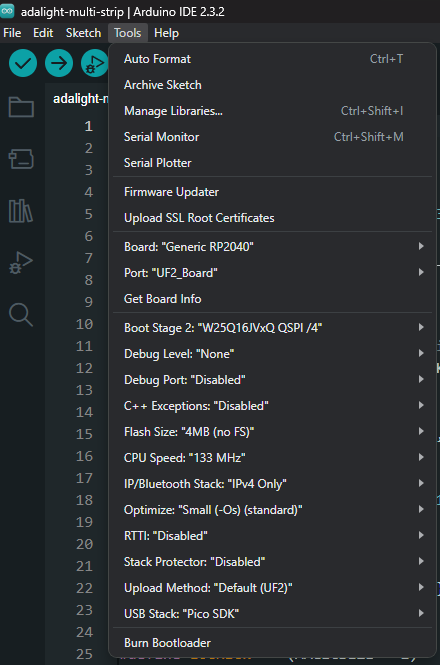
Task: Open the Sketchbook folder sidebar icon
Action: tap(21, 106)
